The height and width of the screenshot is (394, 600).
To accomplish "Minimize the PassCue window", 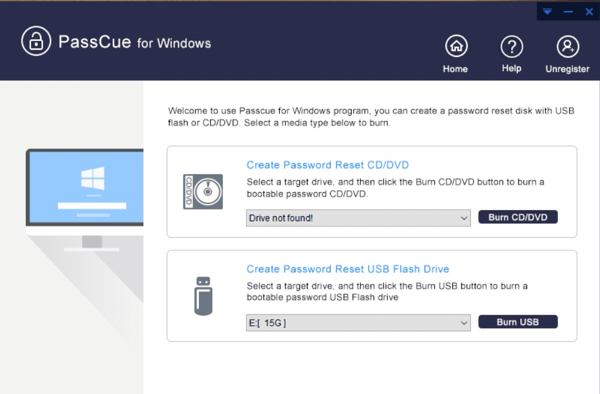I will (x=568, y=12).
